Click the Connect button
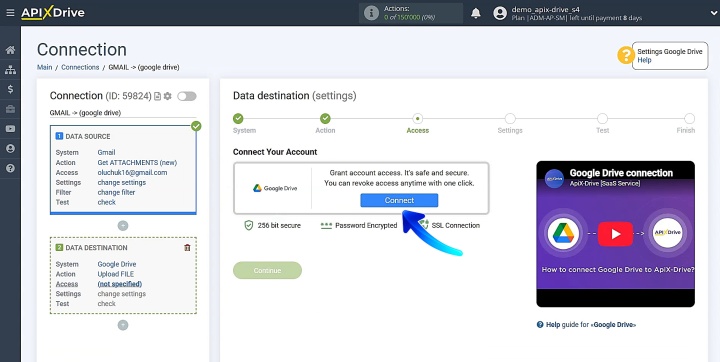 (399, 200)
